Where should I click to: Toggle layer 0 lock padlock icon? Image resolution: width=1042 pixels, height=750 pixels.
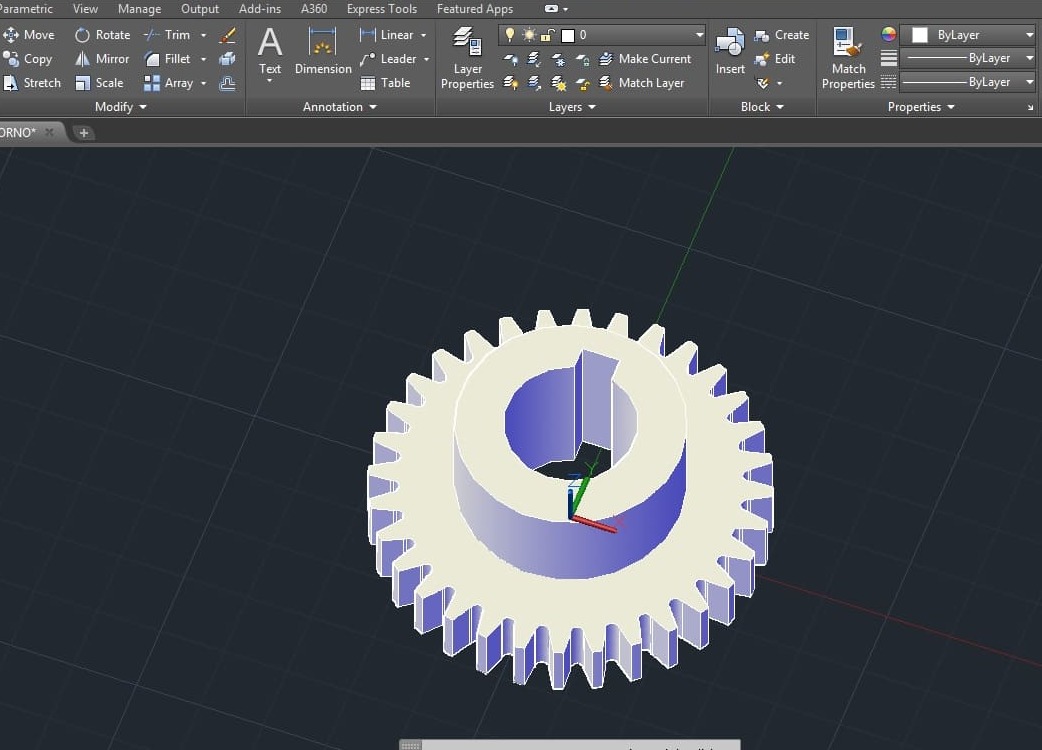[548, 35]
